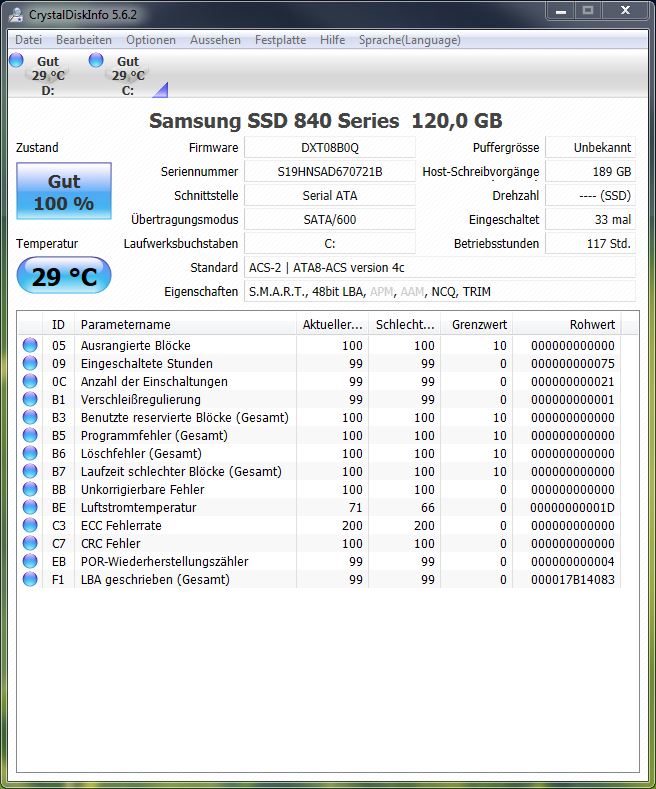Screen dimensions: 656x789
Task: Click status orb for Anzahl der Einschaltungen
Action: tap(30, 381)
